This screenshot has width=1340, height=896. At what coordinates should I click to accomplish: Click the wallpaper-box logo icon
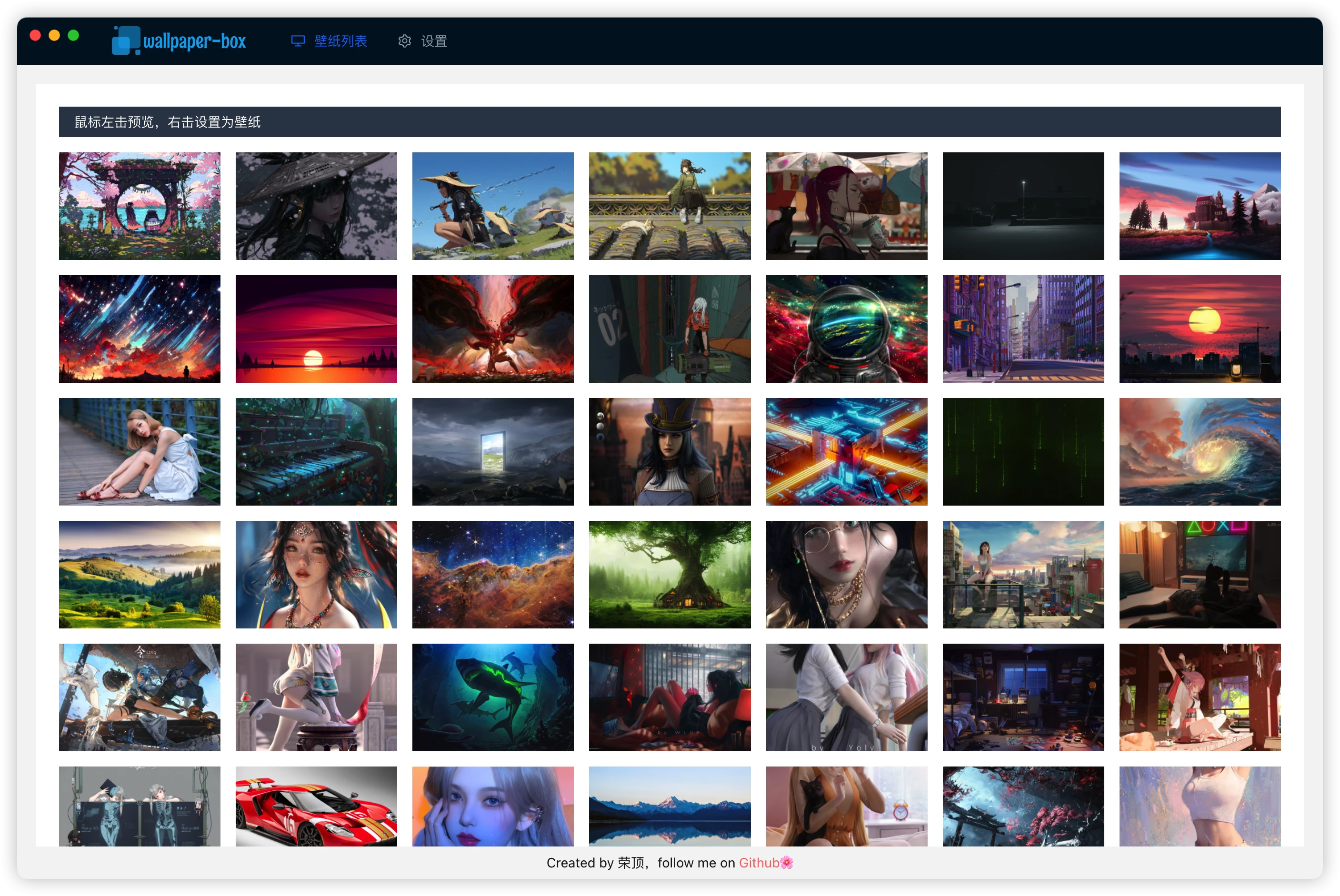126,40
